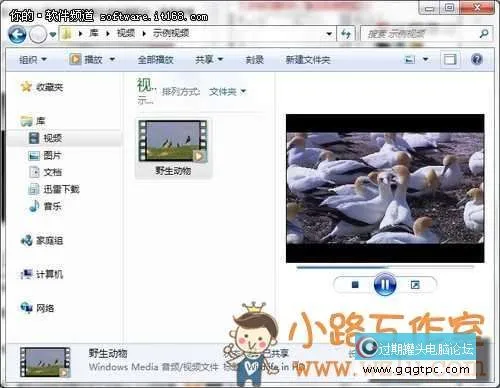Select 库 in the navigation pane
Image resolution: width=500 pixels, height=388 pixels.
[x=40, y=121]
